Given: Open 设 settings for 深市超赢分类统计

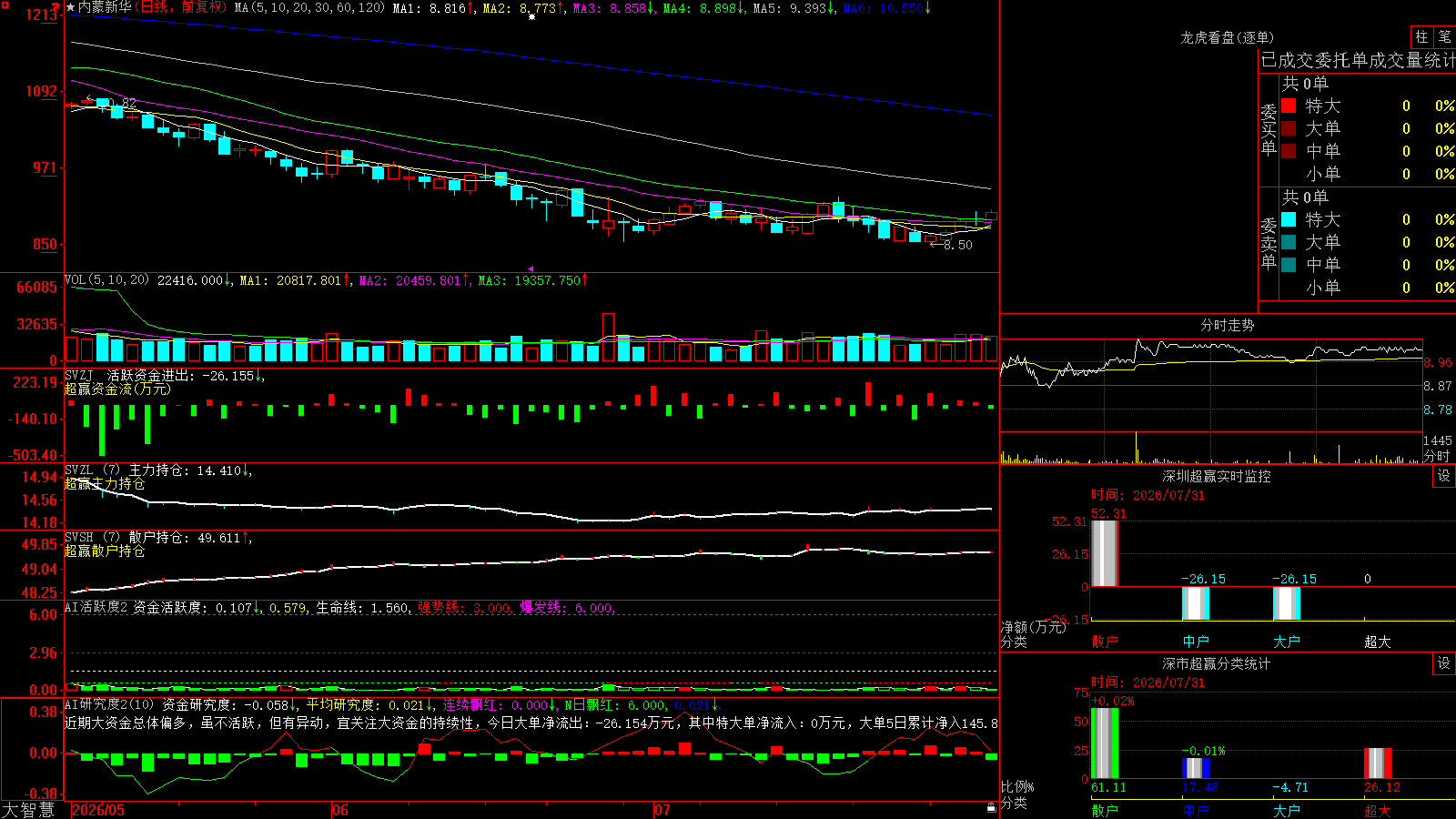Looking at the screenshot, I should pyautogui.click(x=1444, y=663).
